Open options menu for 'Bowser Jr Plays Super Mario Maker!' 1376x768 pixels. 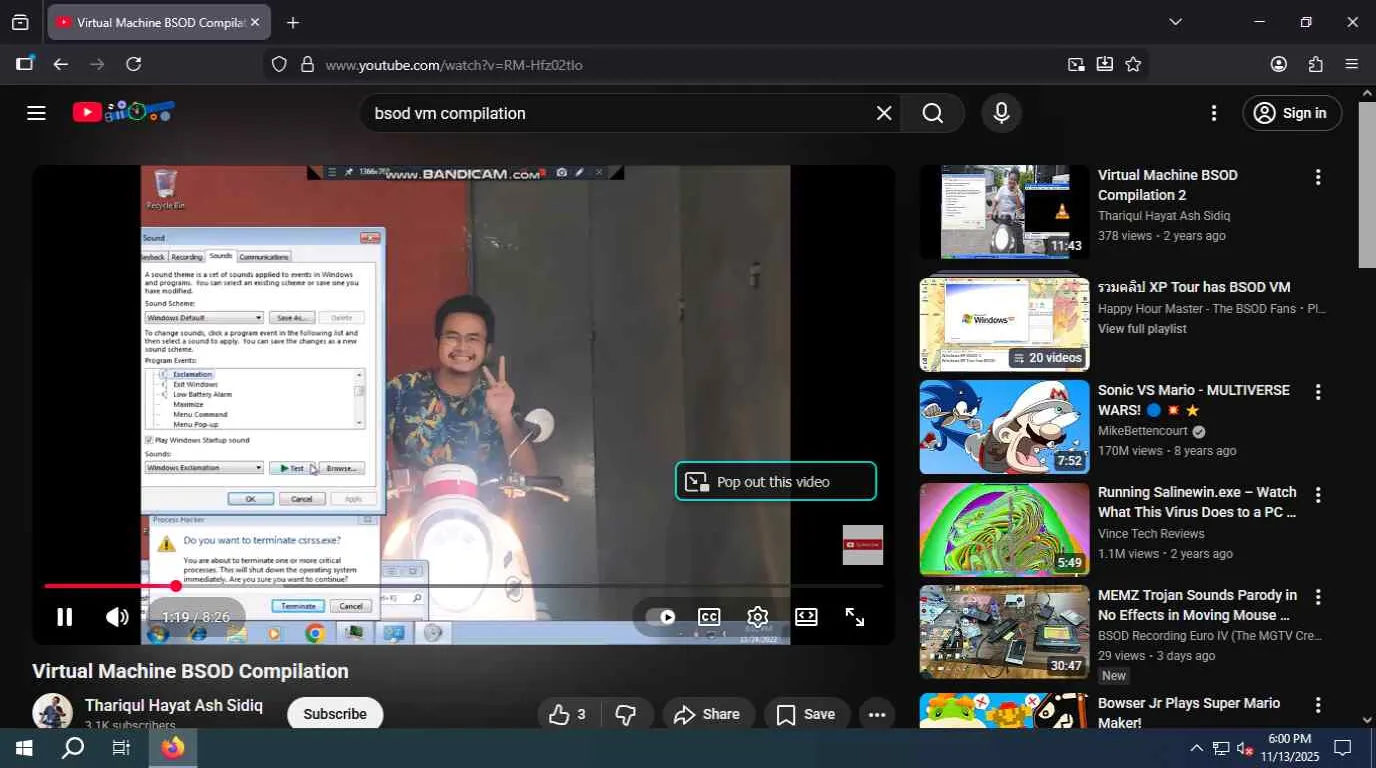click(1318, 705)
